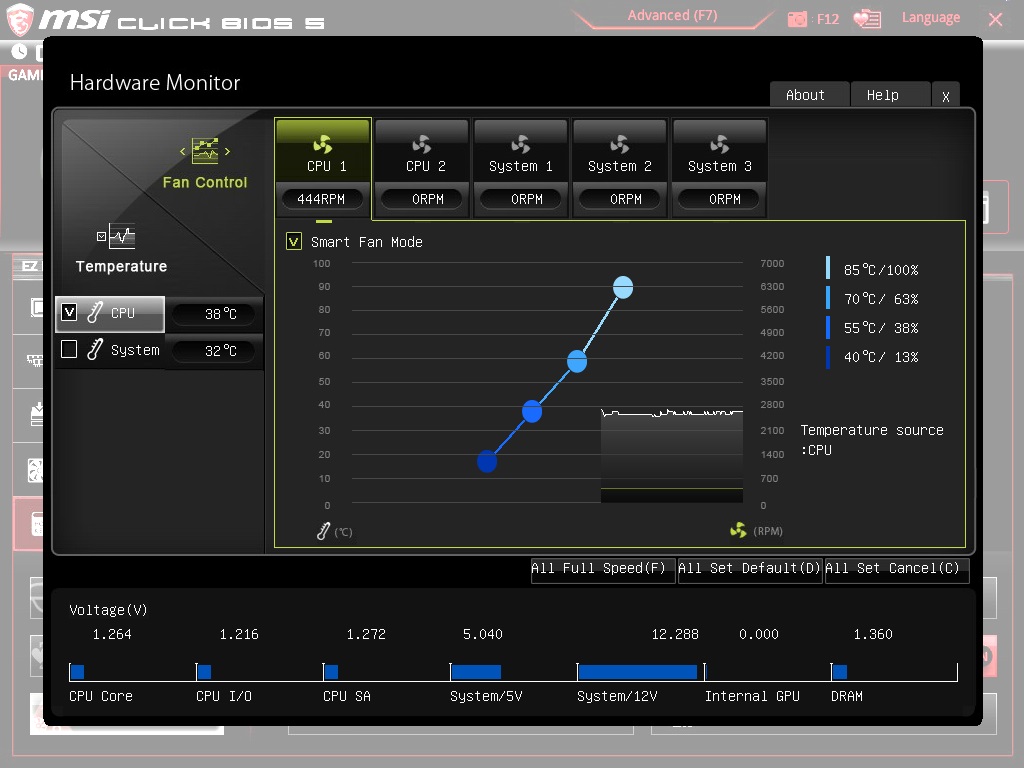Open the About tab
Viewport: 1024px width, 768px height.
[x=809, y=95]
